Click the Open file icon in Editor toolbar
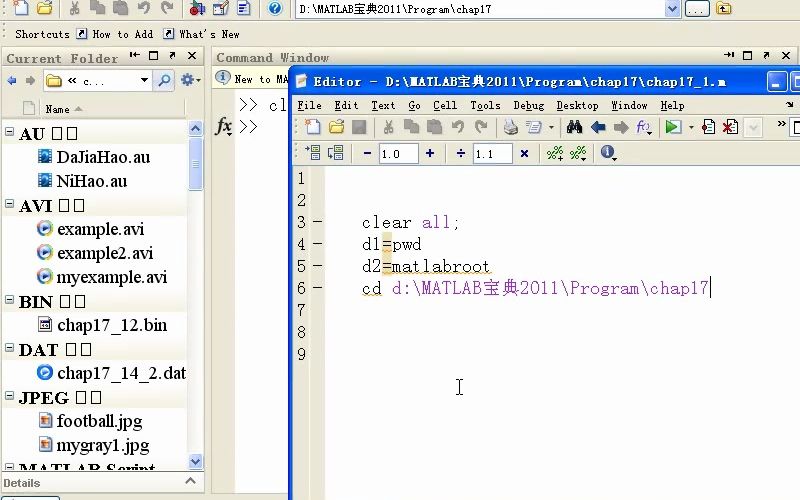Viewport: 800px width, 500px height. pos(336,127)
